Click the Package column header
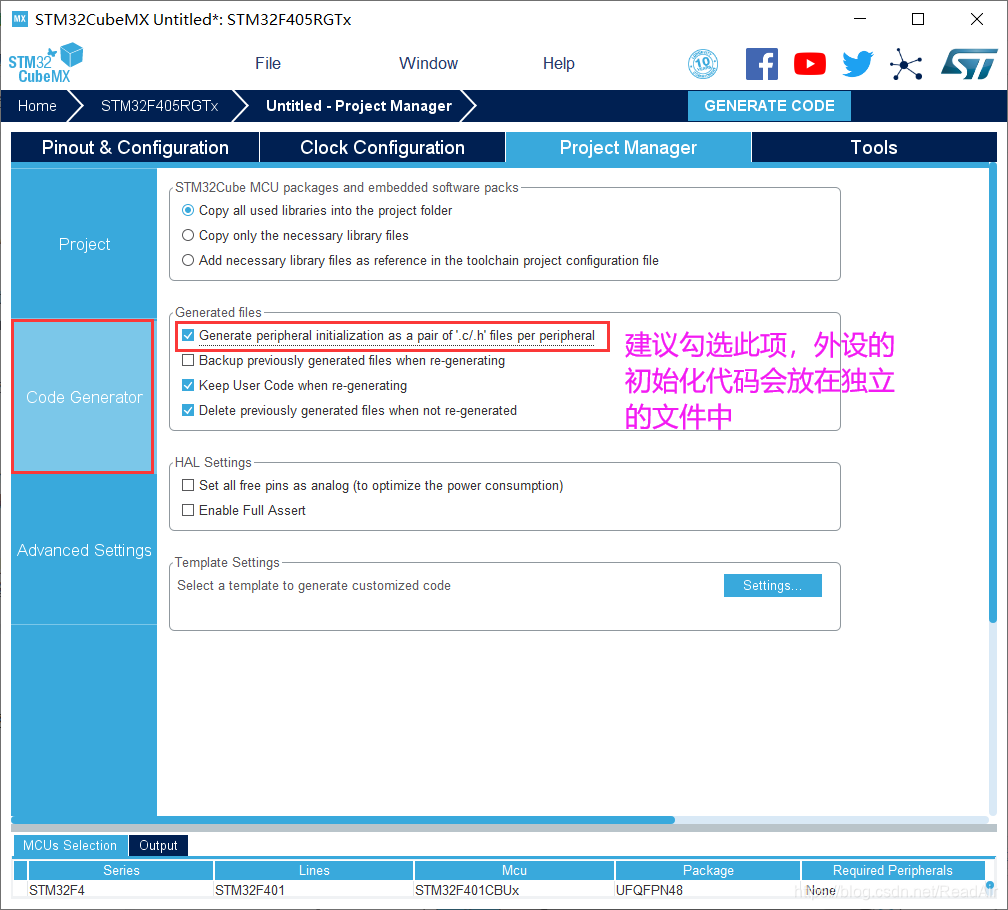The width and height of the screenshot is (1008, 910). tap(708, 870)
